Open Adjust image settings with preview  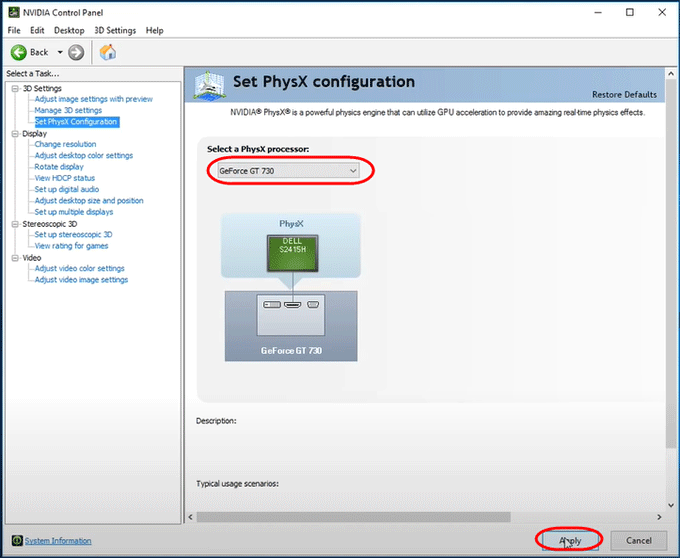(x=94, y=99)
